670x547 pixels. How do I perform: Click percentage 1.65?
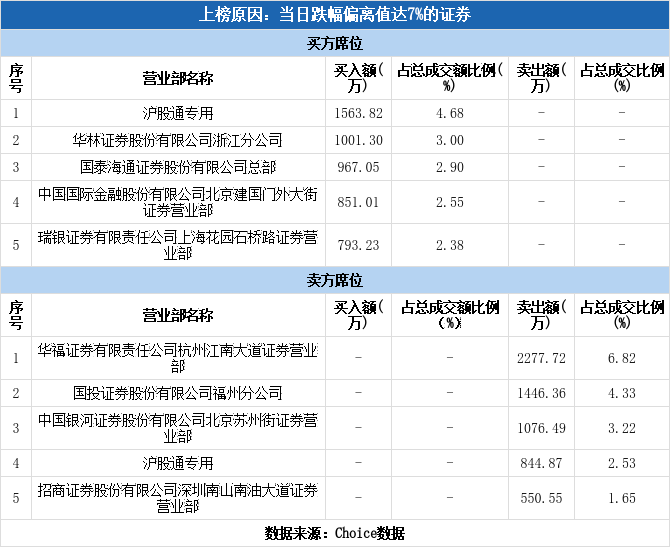622,498
